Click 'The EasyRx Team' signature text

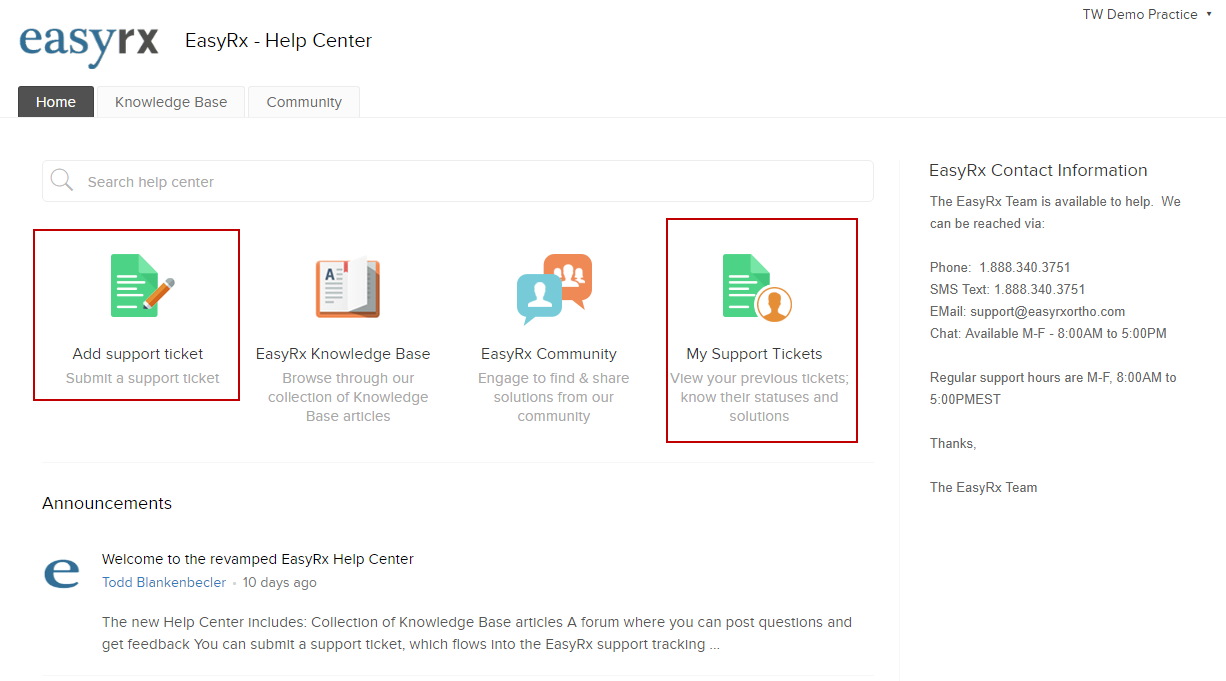click(984, 487)
